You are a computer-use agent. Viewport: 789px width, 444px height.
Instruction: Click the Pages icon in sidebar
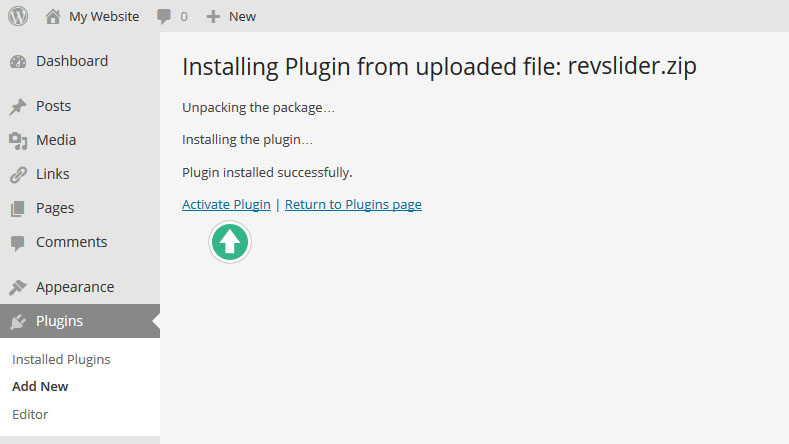[18, 209]
